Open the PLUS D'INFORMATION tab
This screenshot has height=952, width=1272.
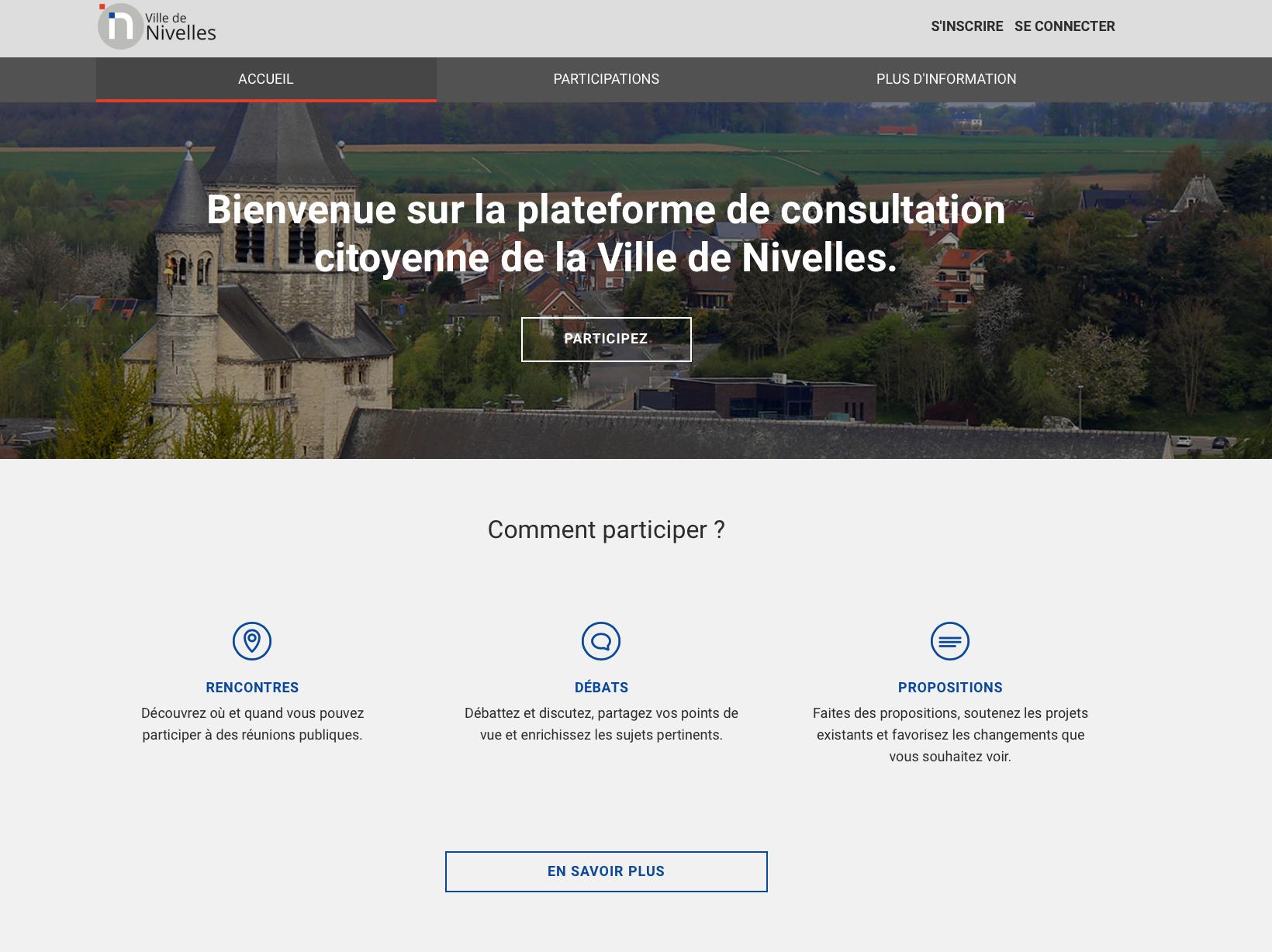tap(946, 79)
